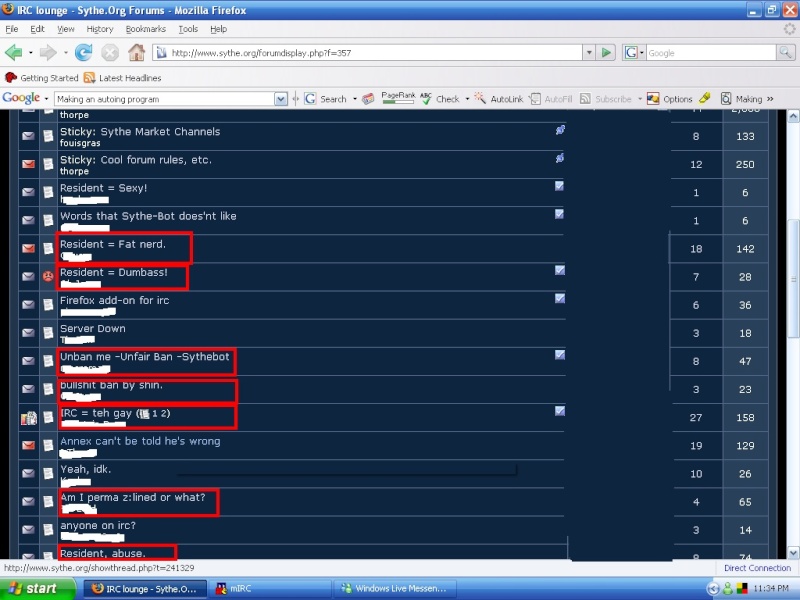Open the Check button dropdown arrow
Viewport: 800px width, 600px height.
[467, 99]
